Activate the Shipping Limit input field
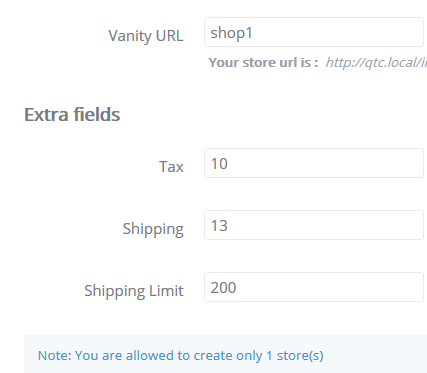 tap(315, 287)
